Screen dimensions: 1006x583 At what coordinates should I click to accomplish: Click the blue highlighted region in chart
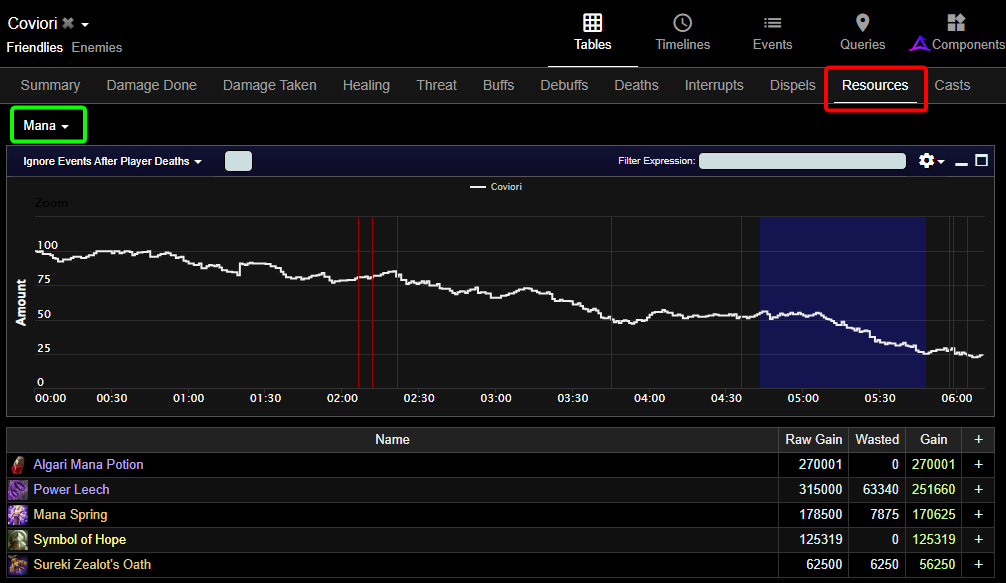tap(842, 301)
